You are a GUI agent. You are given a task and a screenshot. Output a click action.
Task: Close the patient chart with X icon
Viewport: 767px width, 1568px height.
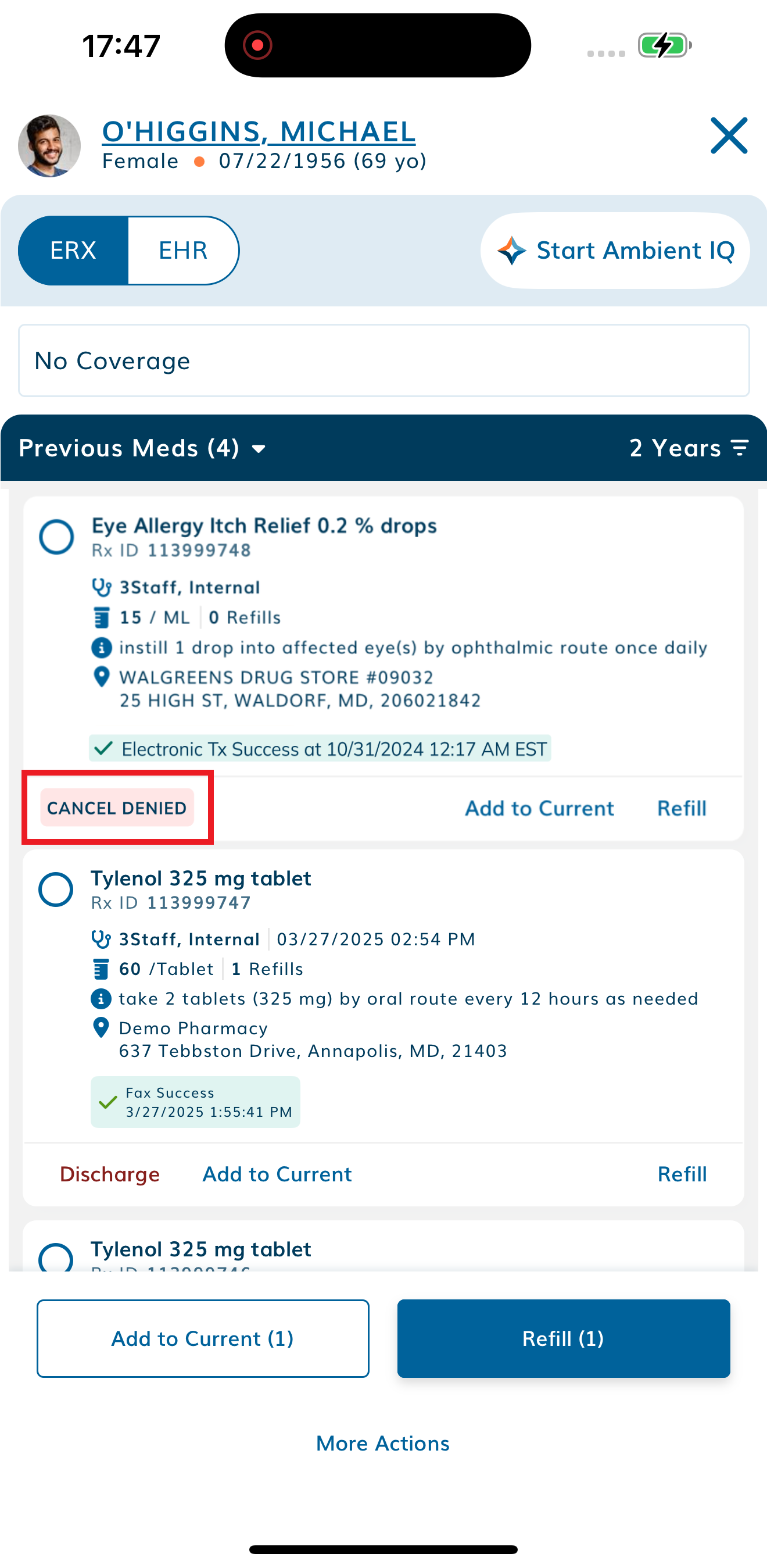[x=728, y=135]
